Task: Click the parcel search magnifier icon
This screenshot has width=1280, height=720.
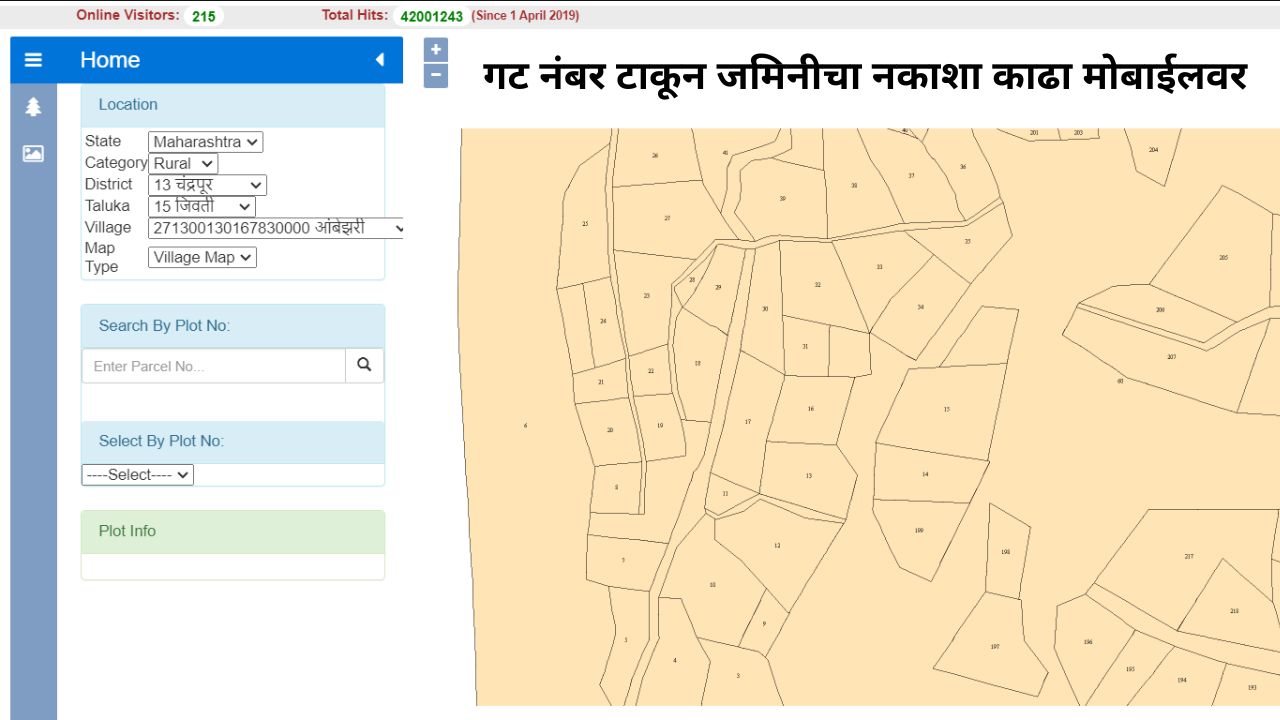Action: click(364, 365)
